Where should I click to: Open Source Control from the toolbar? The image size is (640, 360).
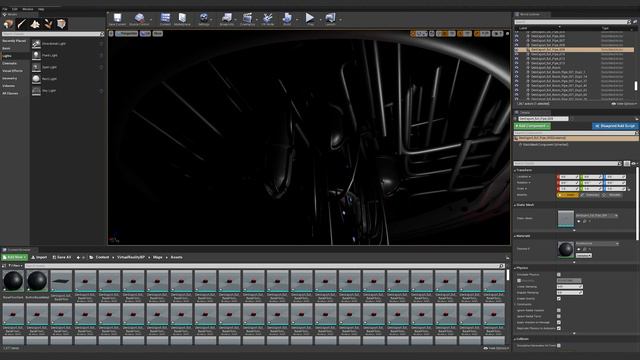coord(139,19)
